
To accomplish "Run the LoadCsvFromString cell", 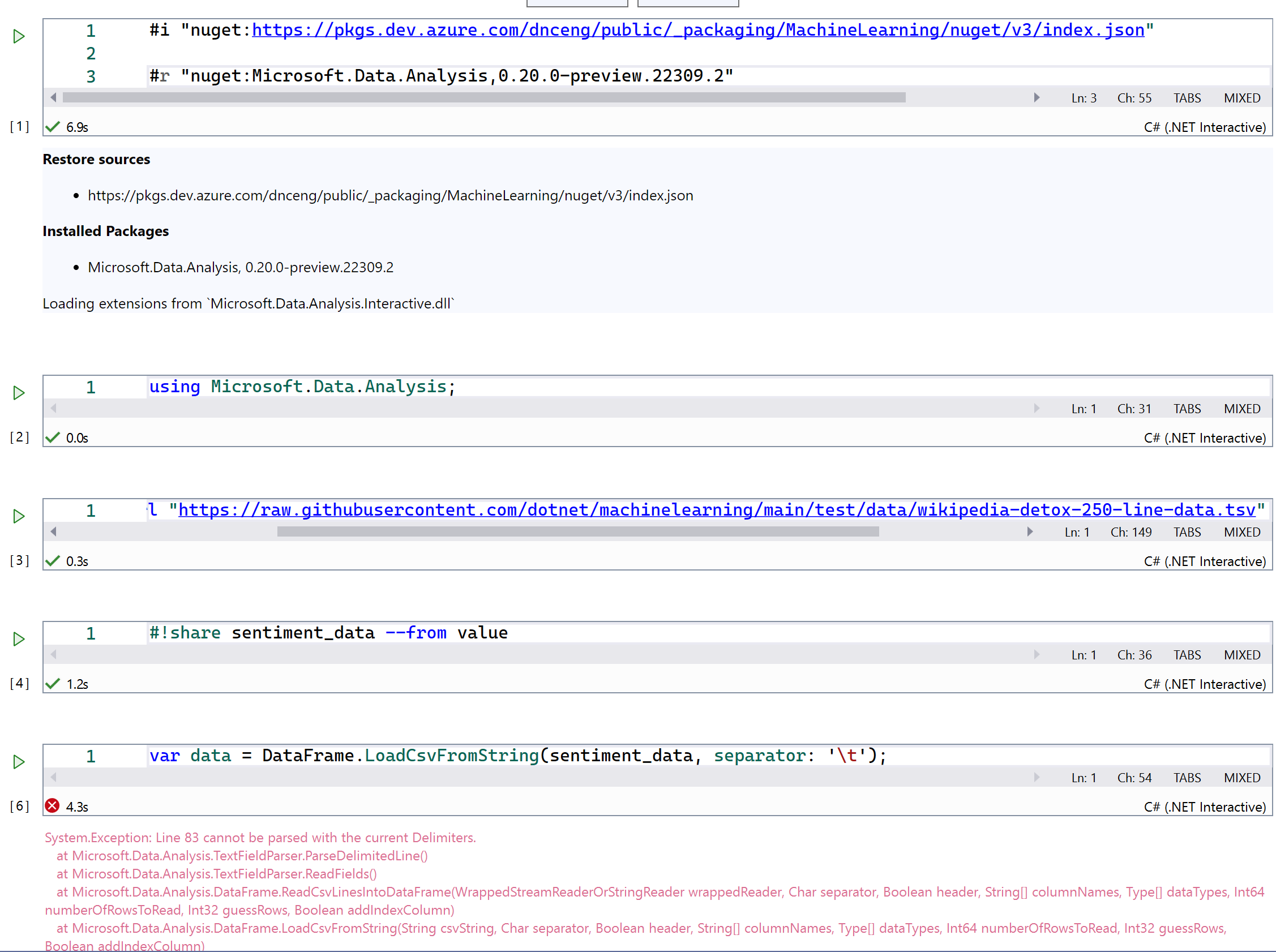I will pos(19,762).
